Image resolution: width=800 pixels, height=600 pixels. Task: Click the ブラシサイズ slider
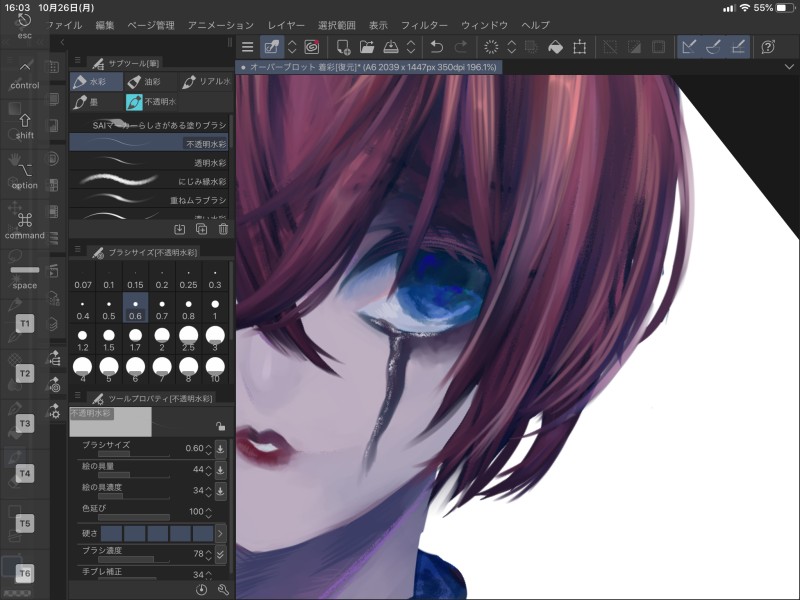134,453
